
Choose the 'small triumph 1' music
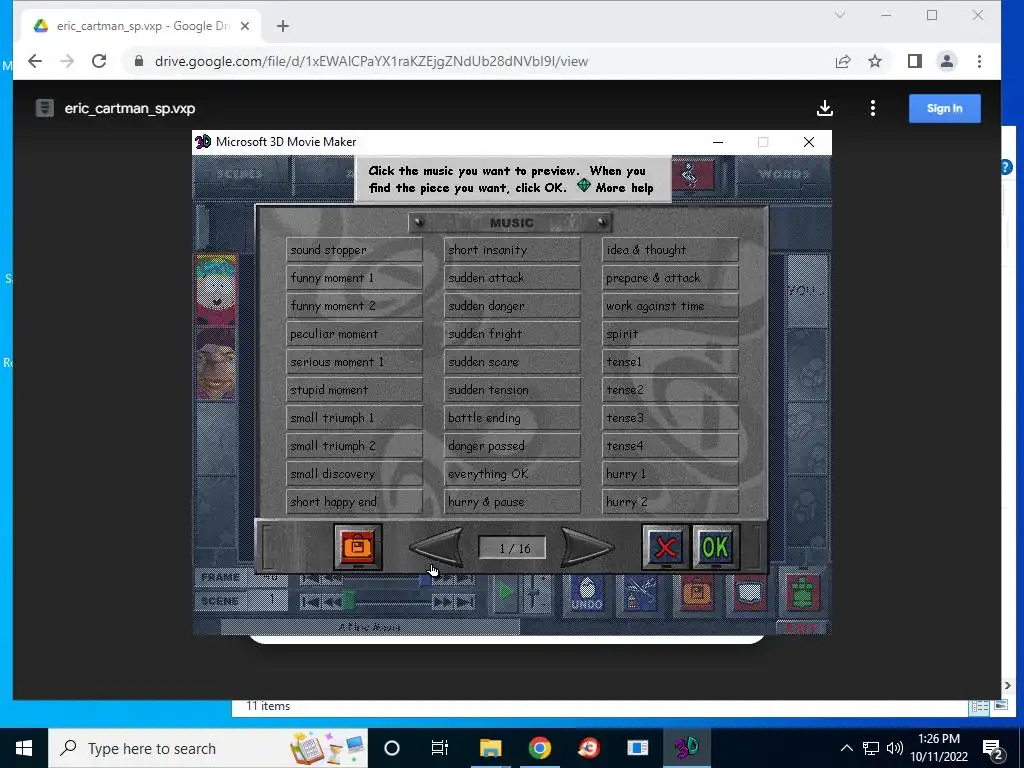click(354, 418)
